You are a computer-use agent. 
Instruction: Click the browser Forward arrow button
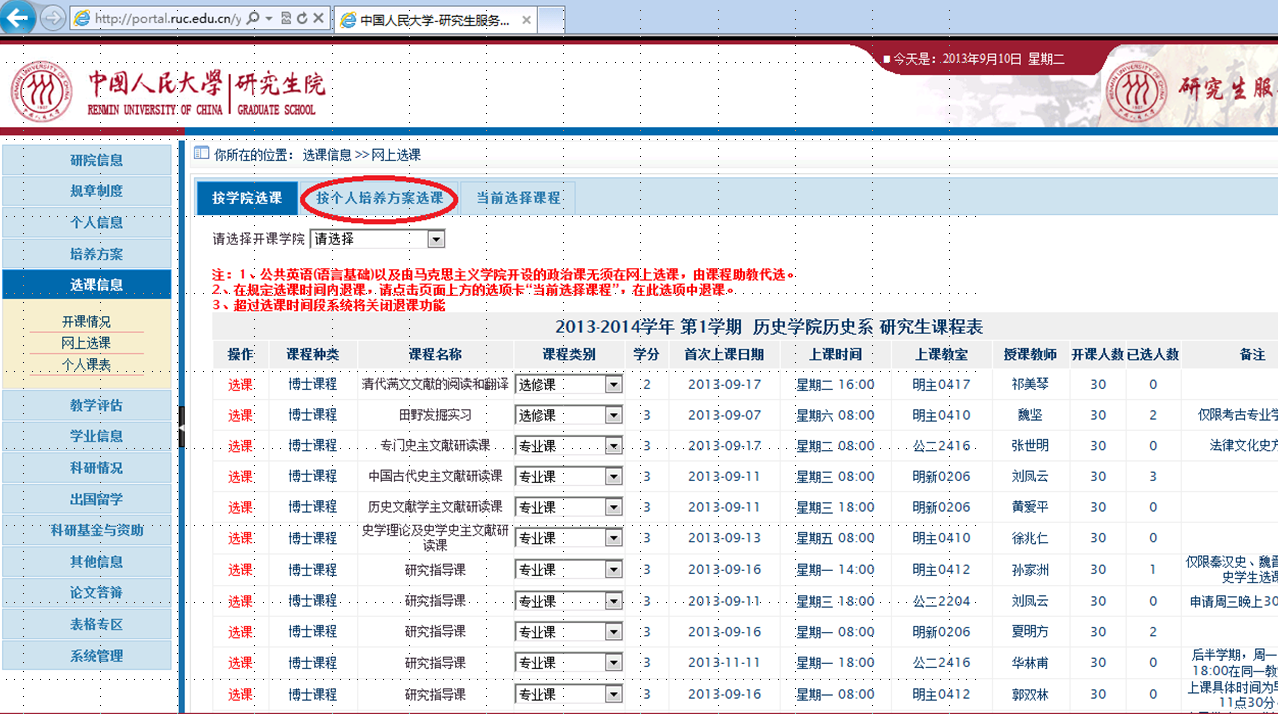coord(52,19)
